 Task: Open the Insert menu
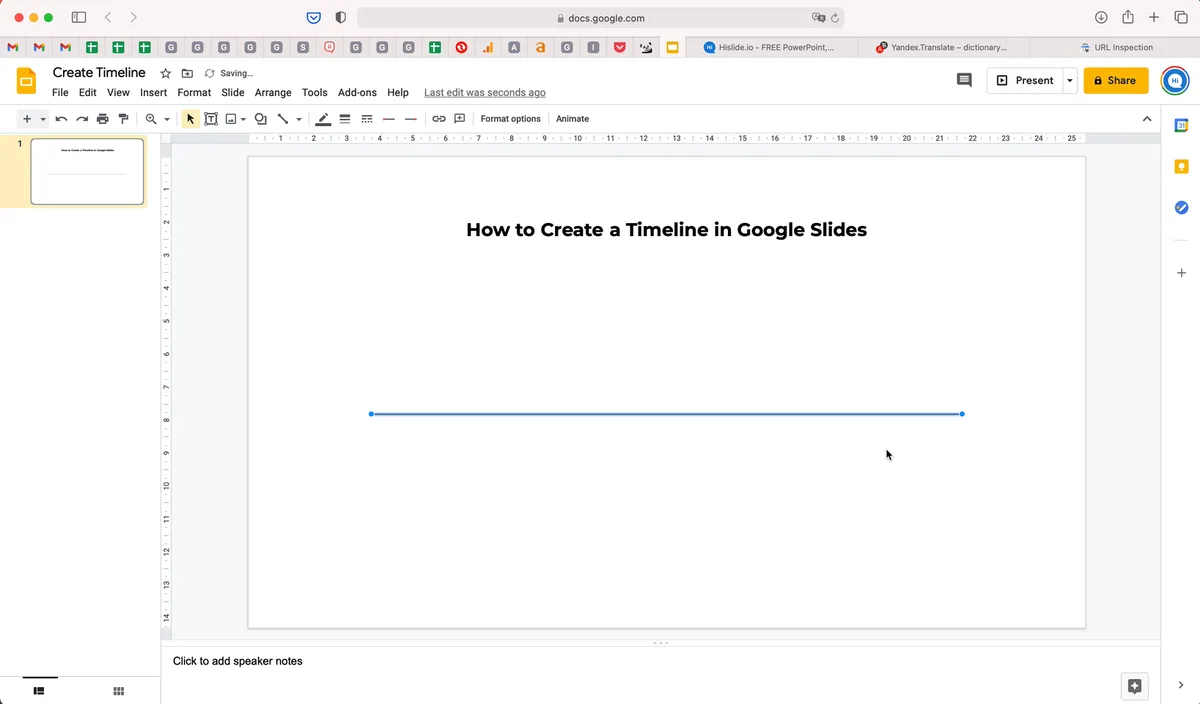153,92
